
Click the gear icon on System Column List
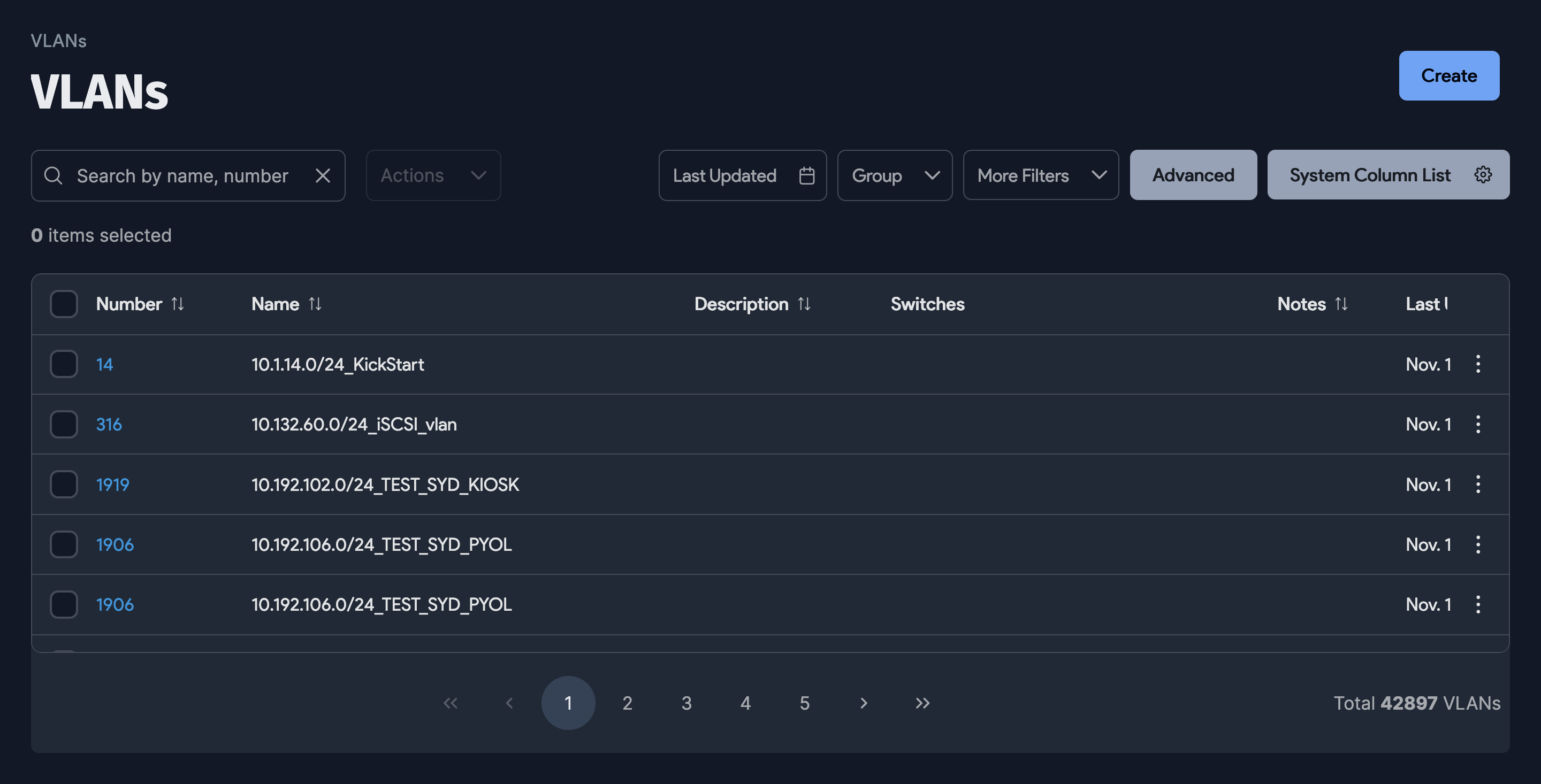1483,175
